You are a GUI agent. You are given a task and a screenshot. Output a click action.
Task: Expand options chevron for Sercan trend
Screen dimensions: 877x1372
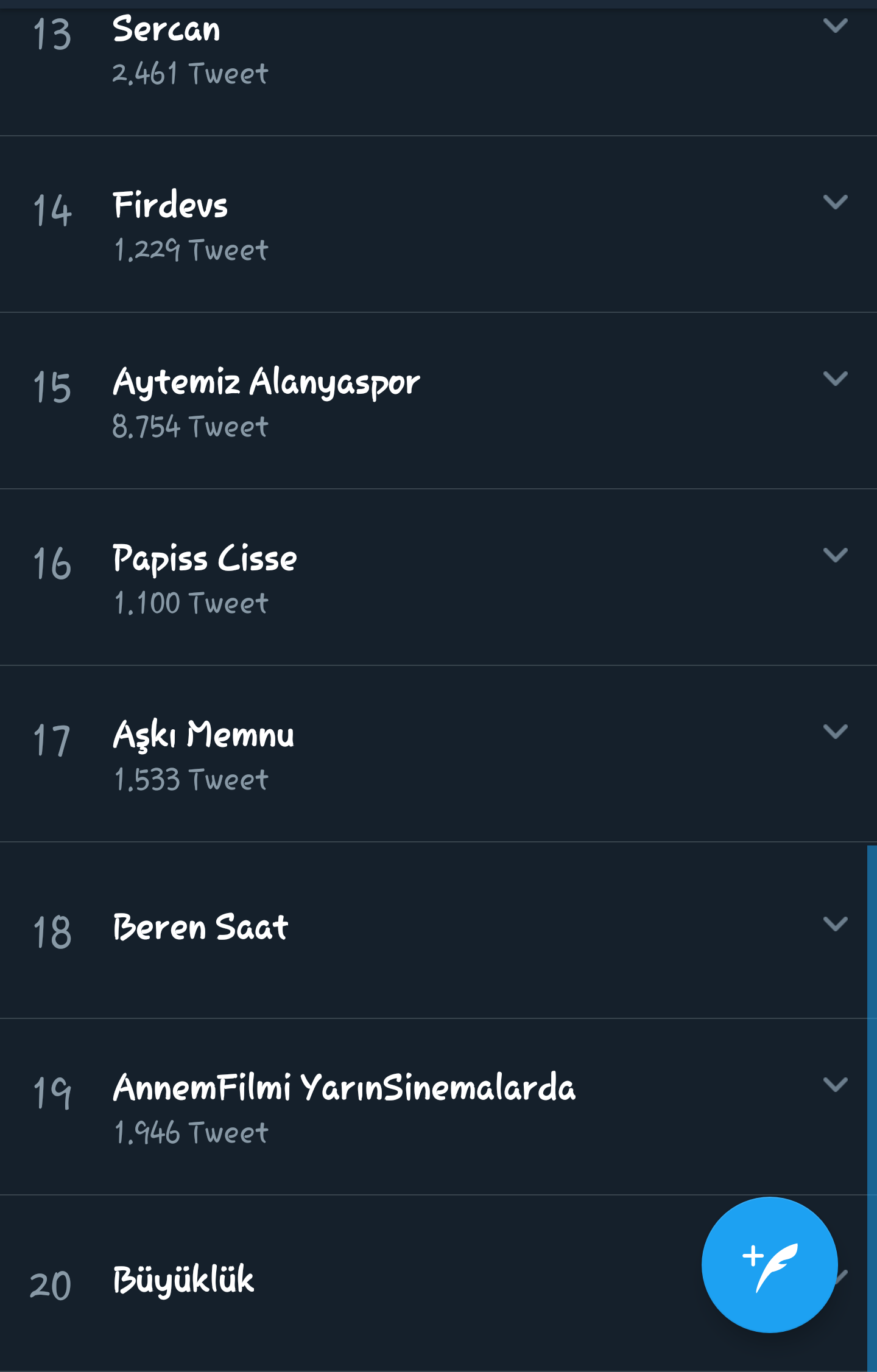pyautogui.click(x=835, y=26)
